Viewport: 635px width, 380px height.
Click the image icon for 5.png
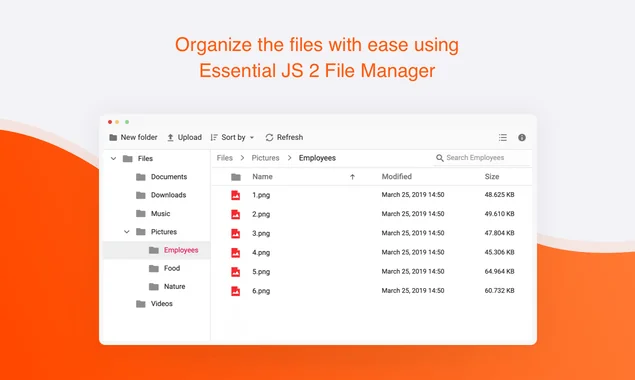235,272
